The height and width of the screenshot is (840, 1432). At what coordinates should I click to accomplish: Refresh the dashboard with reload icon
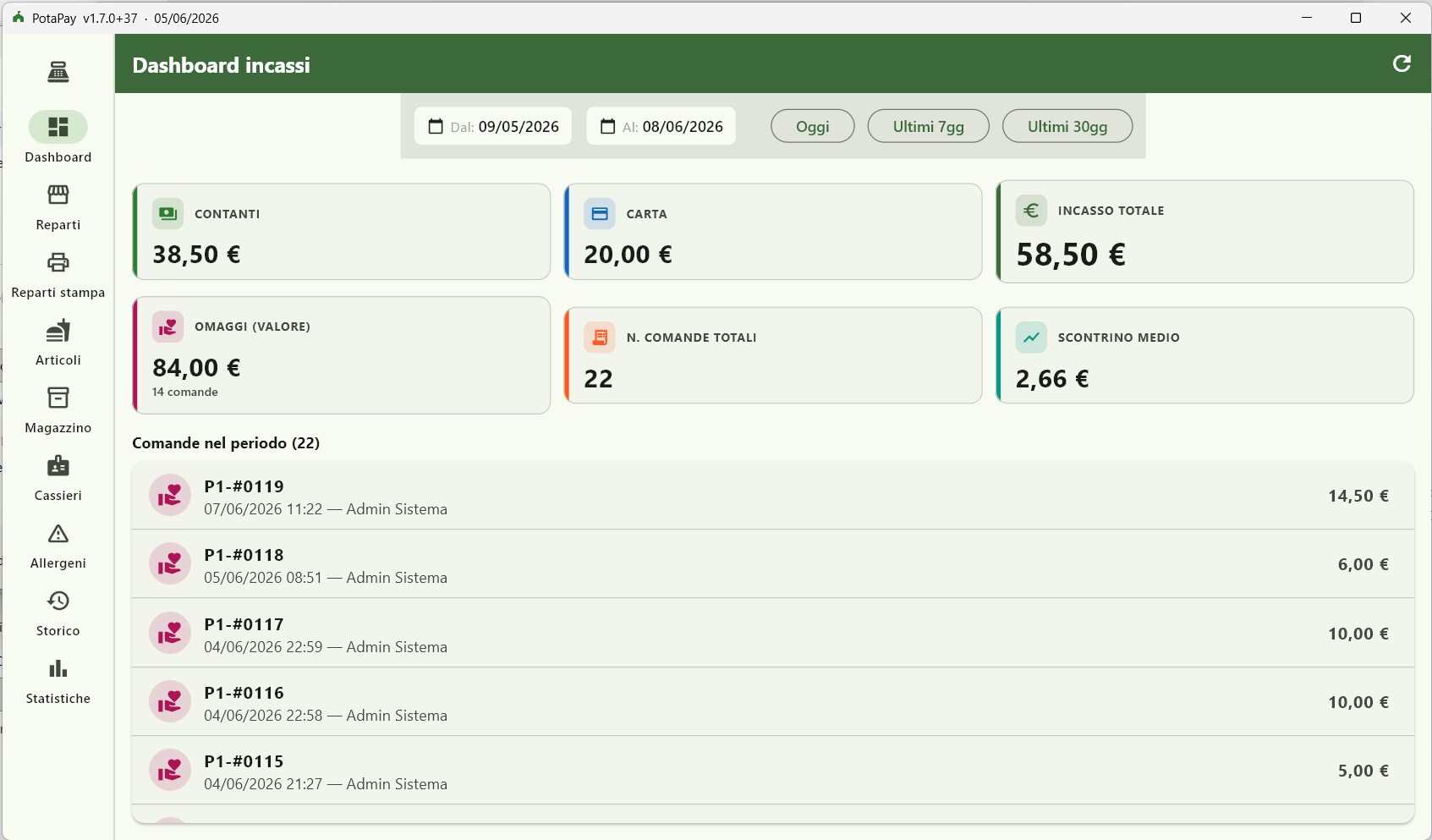pyautogui.click(x=1402, y=63)
